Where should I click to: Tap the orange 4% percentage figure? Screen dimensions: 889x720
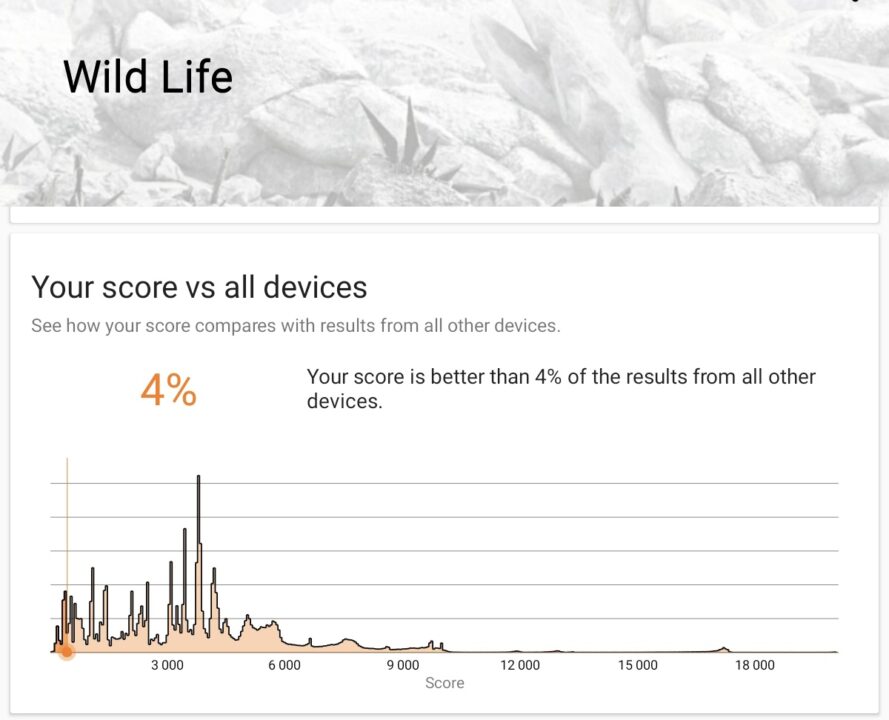coord(168,390)
